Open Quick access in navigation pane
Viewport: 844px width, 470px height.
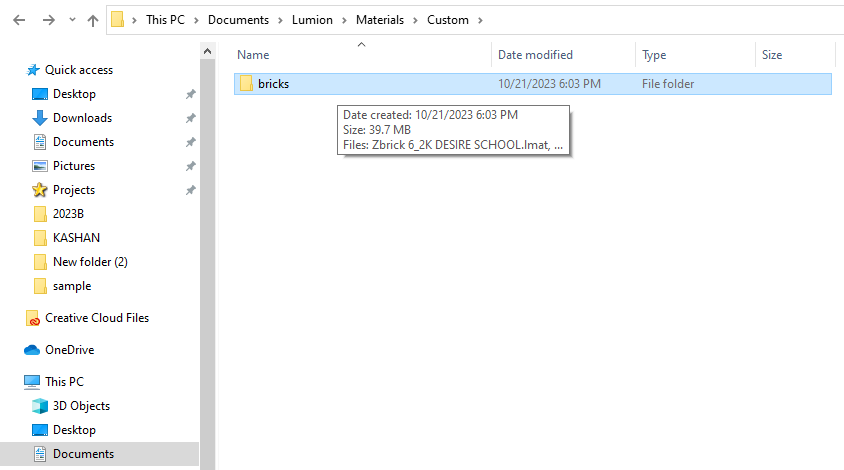79,70
